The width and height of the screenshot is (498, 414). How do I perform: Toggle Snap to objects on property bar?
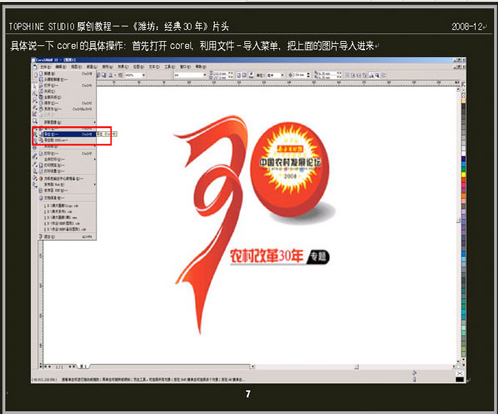359,75
